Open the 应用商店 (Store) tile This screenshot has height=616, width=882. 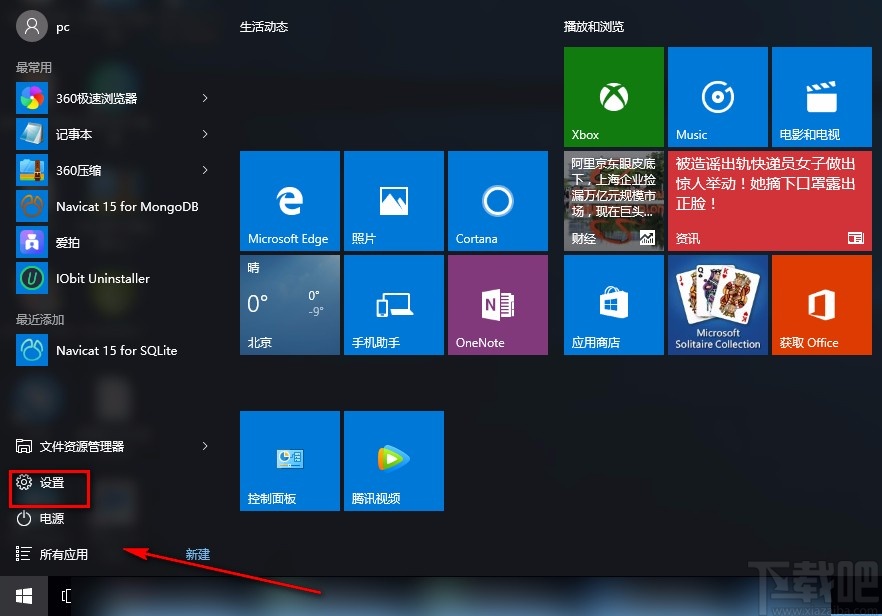[x=613, y=304]
